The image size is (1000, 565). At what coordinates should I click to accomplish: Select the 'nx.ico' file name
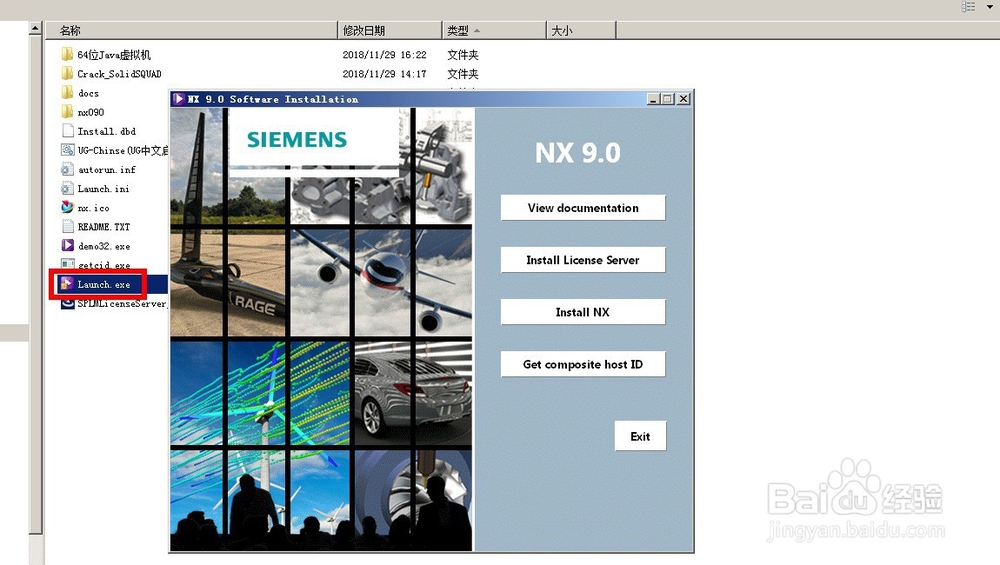(93, 208)
